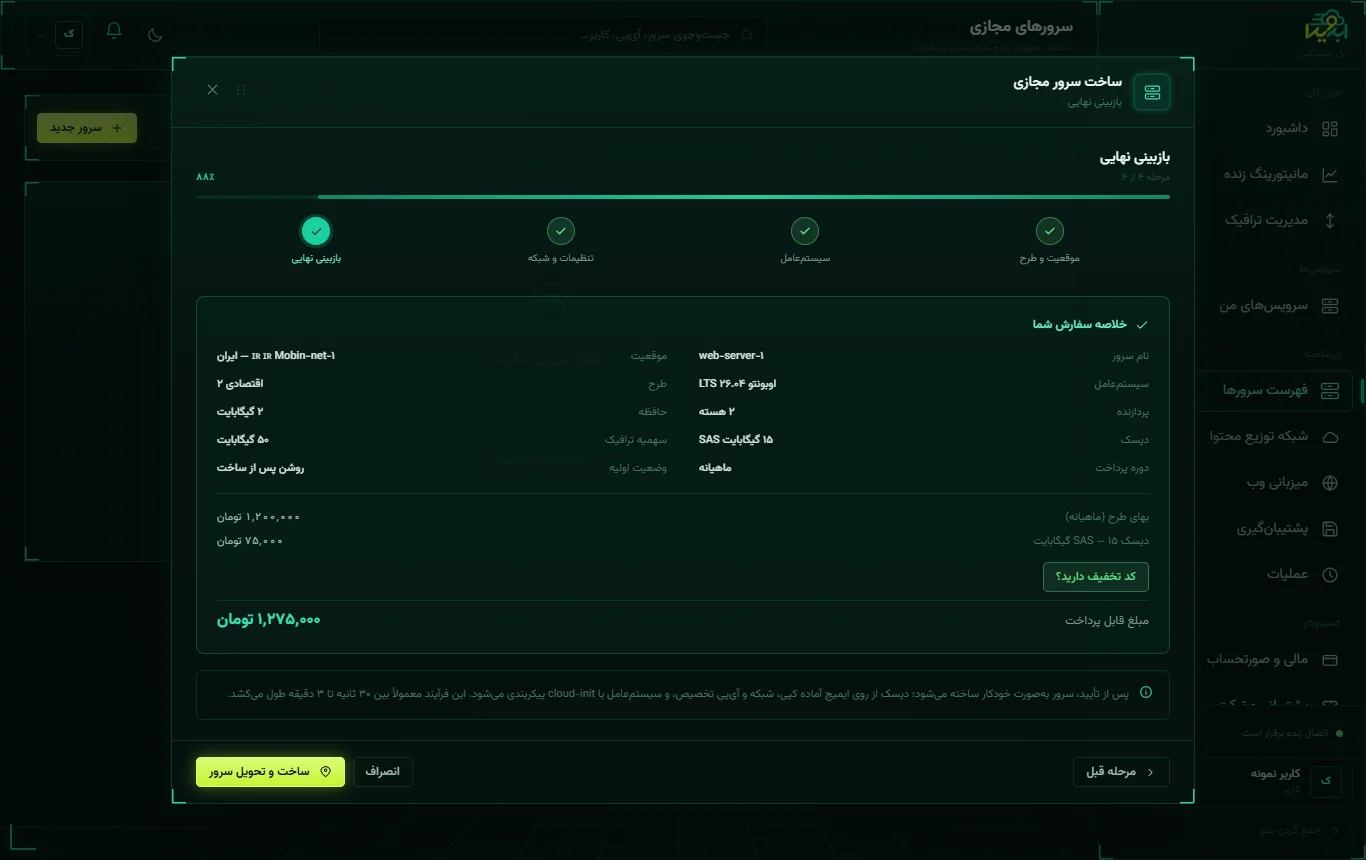Click the total ۱,۲۷۵,۰۰۰ تومان amount
This screenshot has height=860, width=1366.
(269, 620)
